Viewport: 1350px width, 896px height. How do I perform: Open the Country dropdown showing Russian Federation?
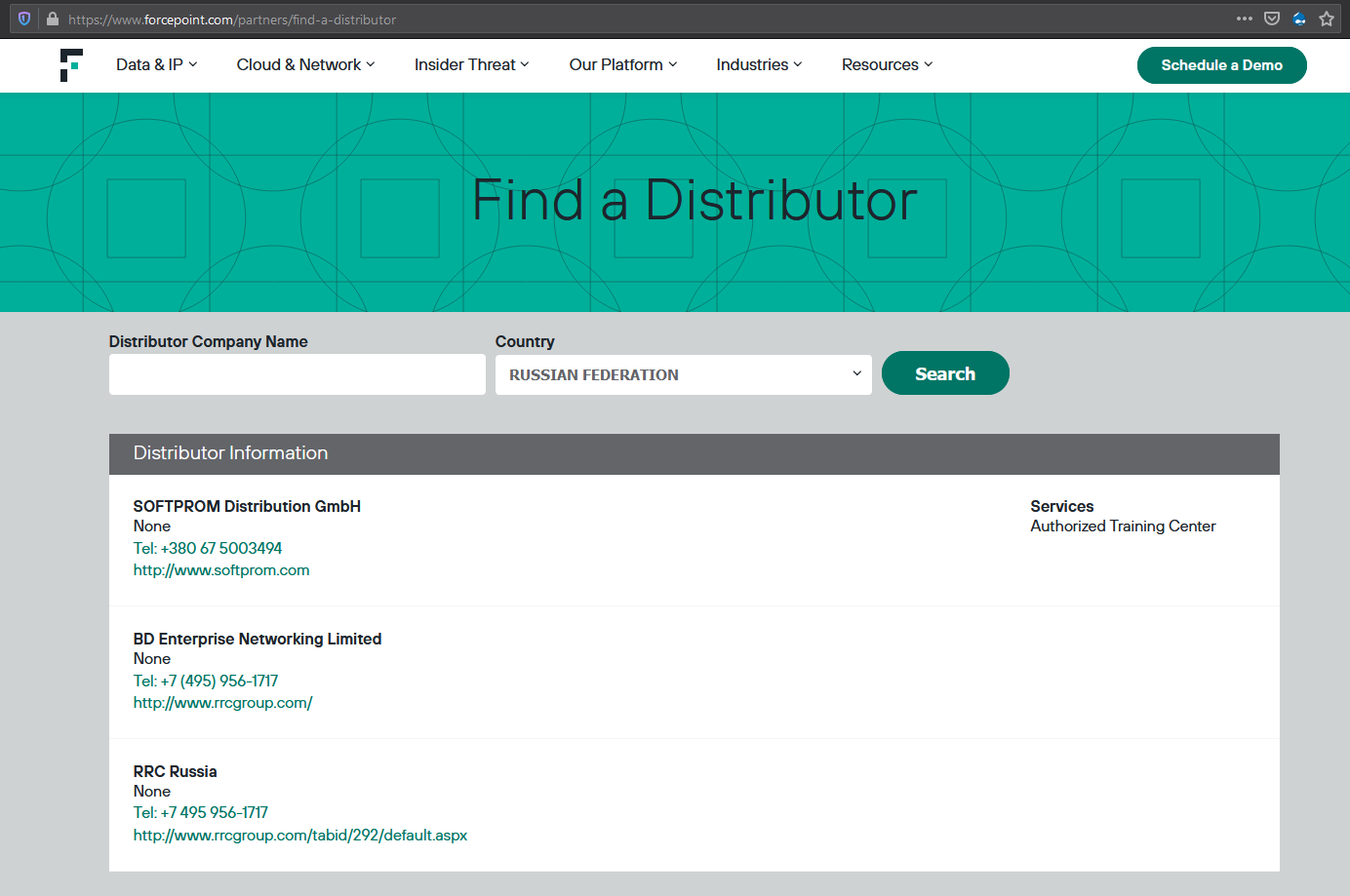683,374
